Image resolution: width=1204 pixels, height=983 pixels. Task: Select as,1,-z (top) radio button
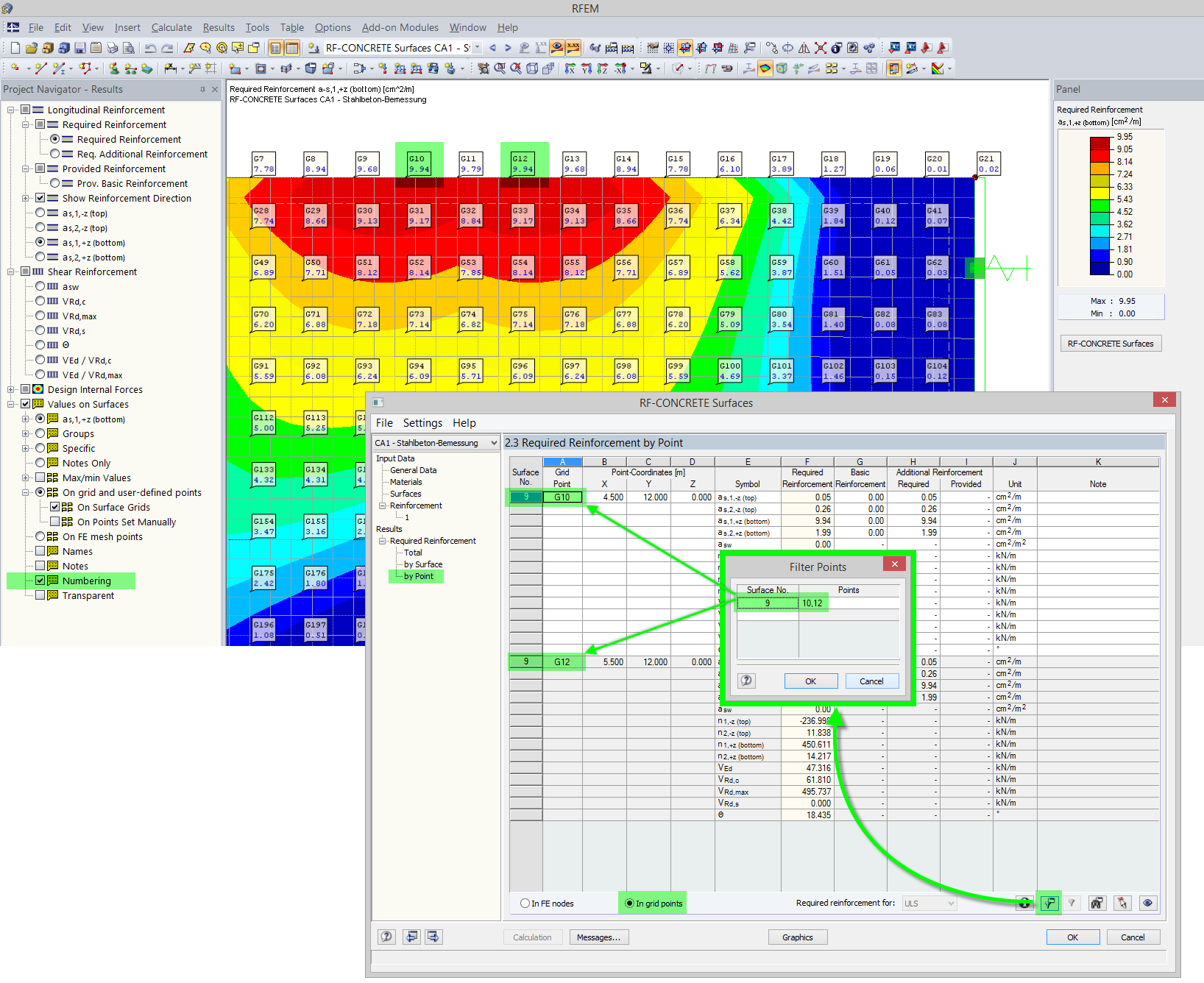(x=40, y=213)
